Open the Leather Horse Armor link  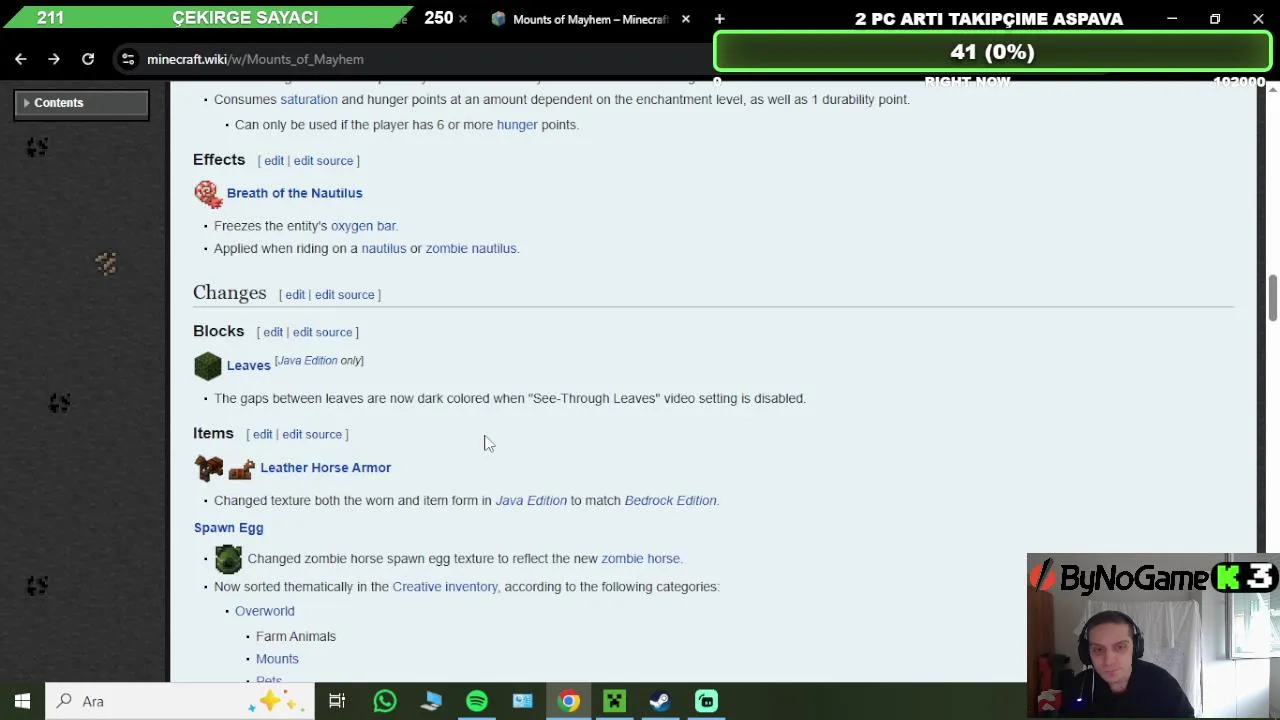pyautogui.click(x=325, y=468)
